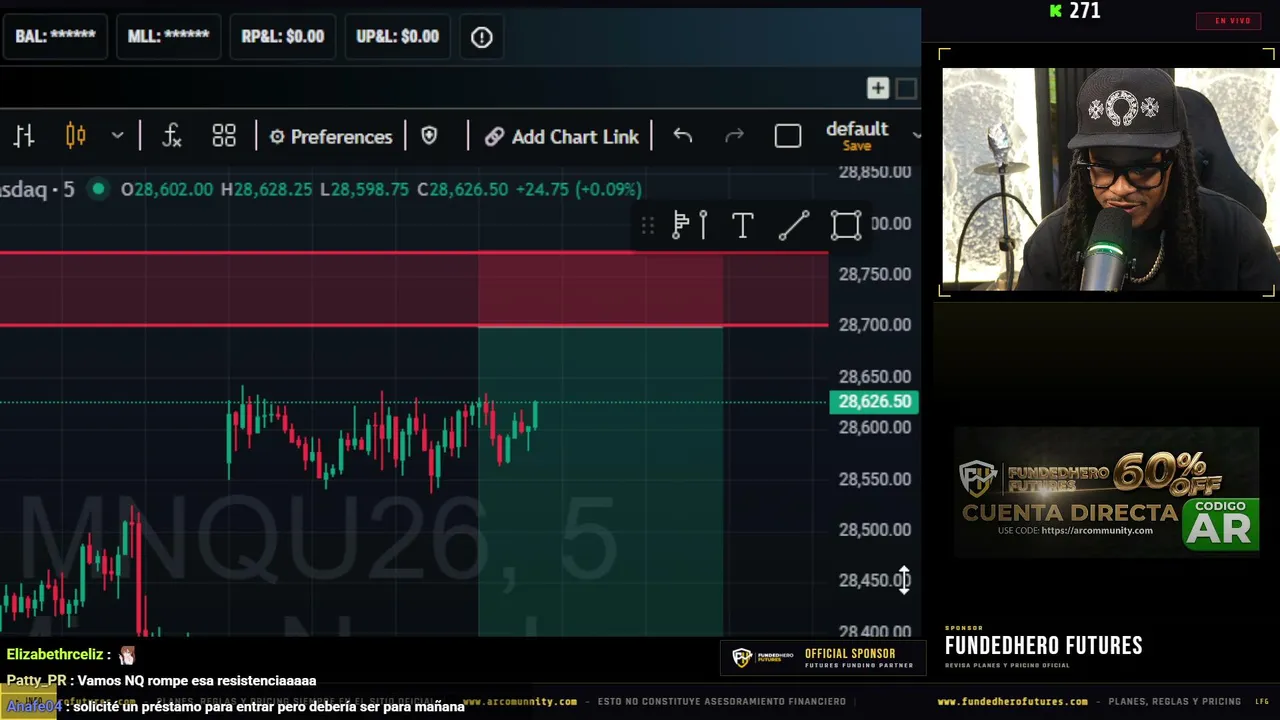Expand the default template dropdown arrow

coord(917,134)
